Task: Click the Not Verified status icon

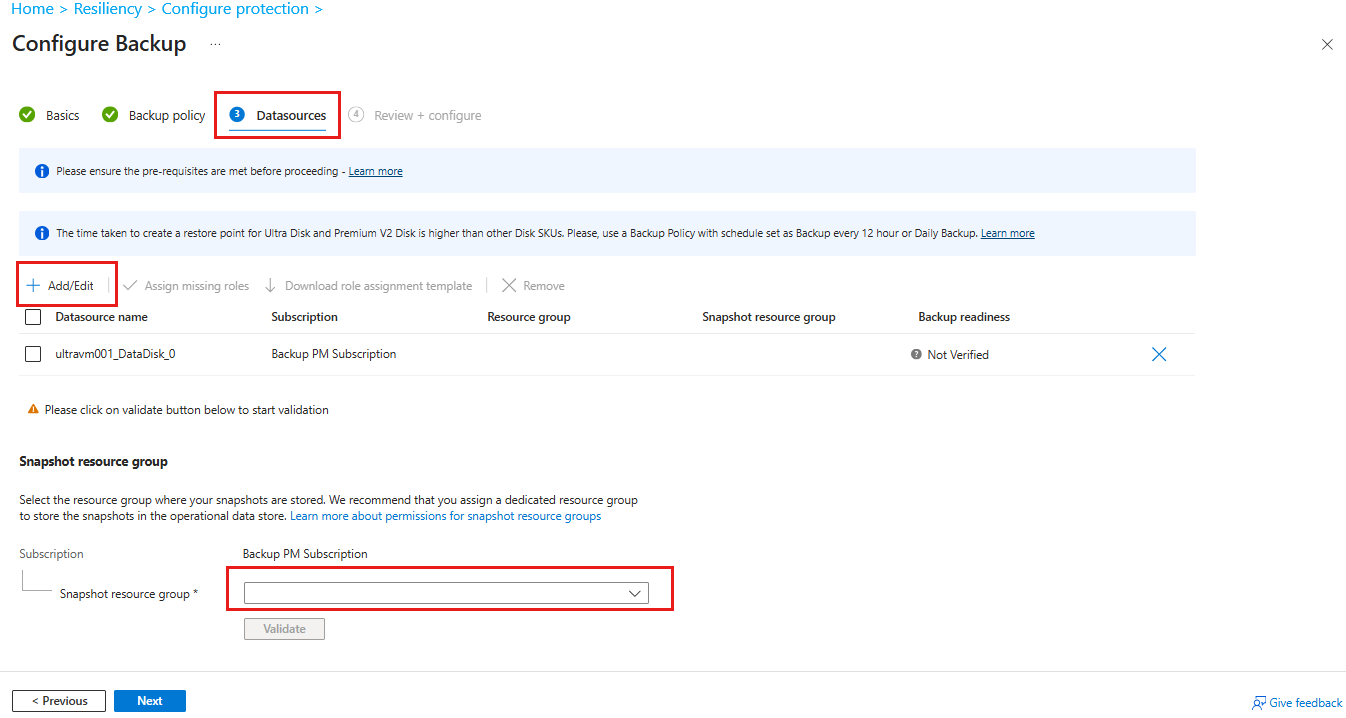Action: pyautogui.click(x=916, y=354)
